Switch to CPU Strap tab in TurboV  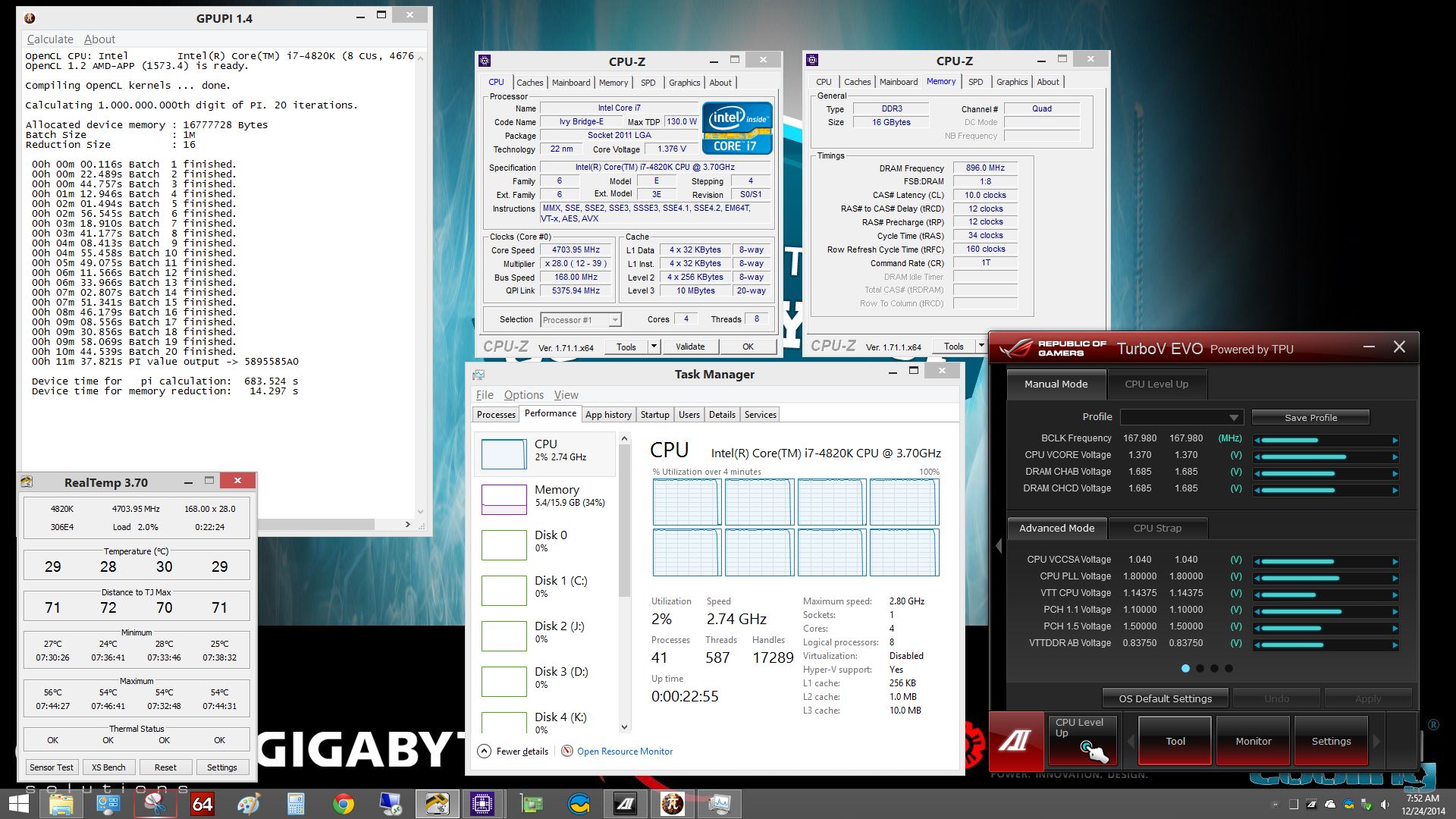tap(1157, 528)
